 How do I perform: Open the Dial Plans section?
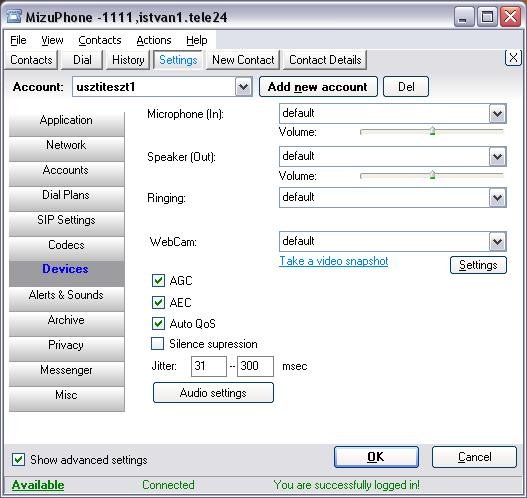pyautogui.click(x=67, y=199)
